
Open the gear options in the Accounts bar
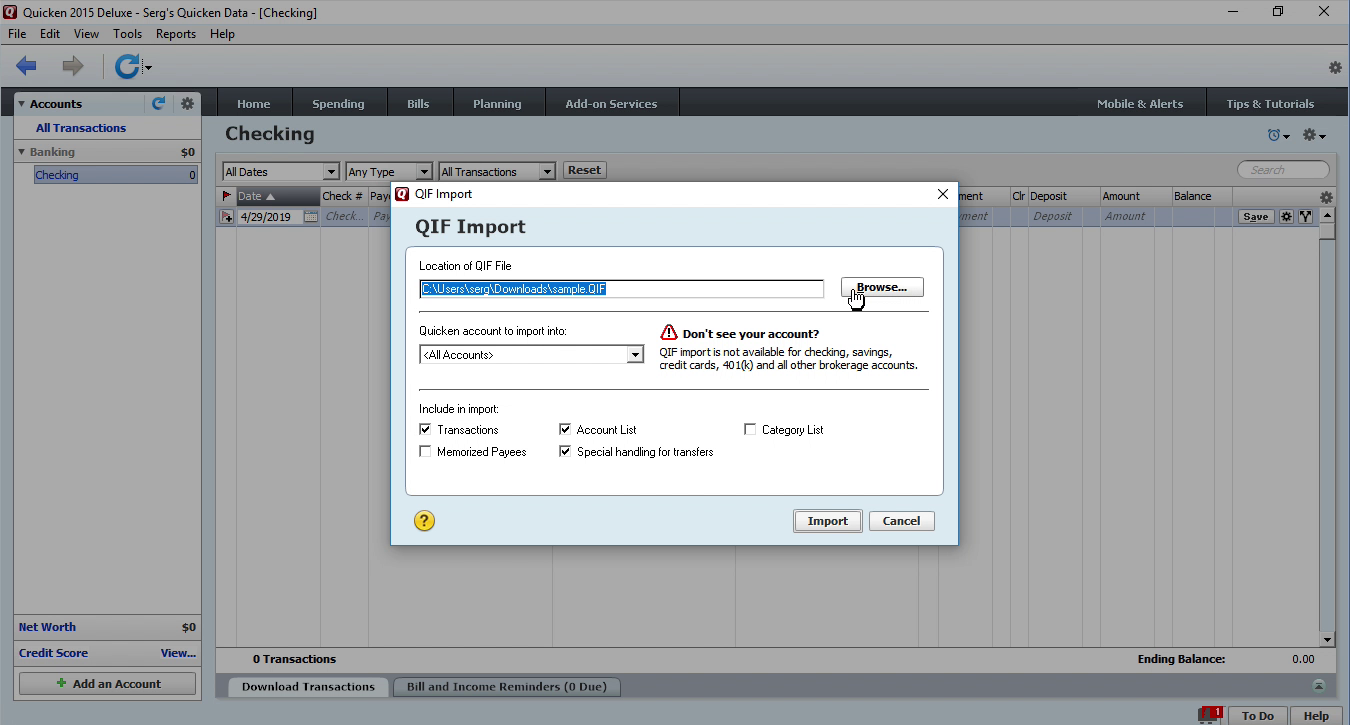point(187,103)
